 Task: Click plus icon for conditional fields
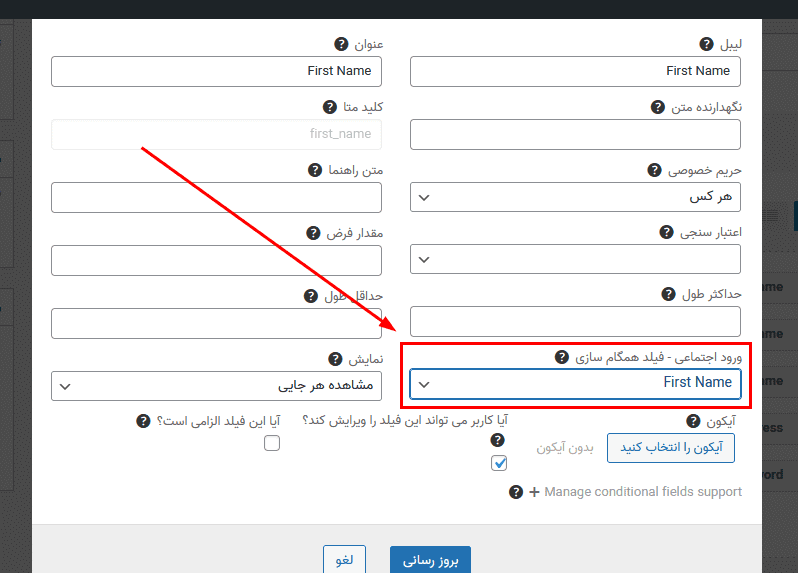point(534,492)
